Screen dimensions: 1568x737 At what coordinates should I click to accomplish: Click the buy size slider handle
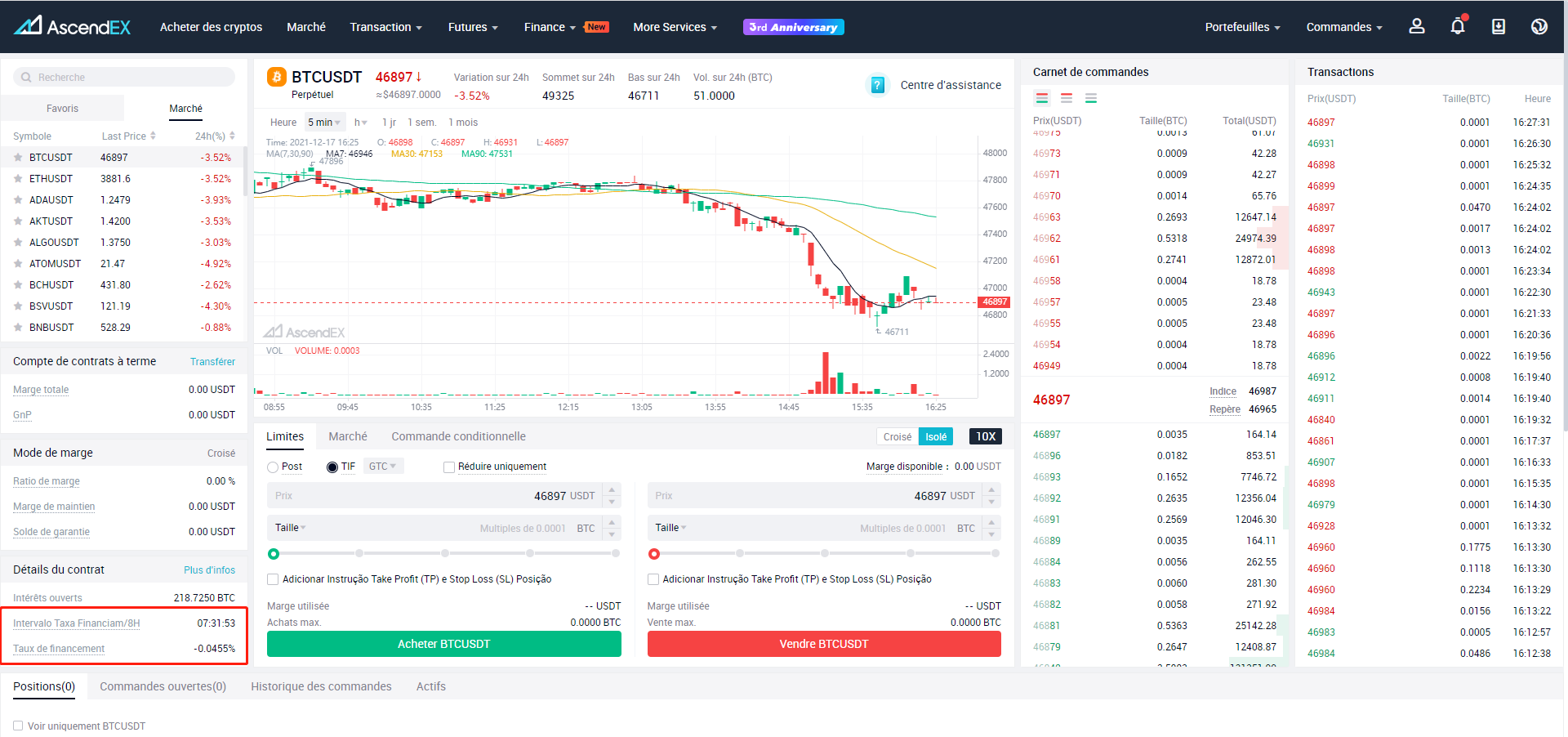[x=274, y=554]
